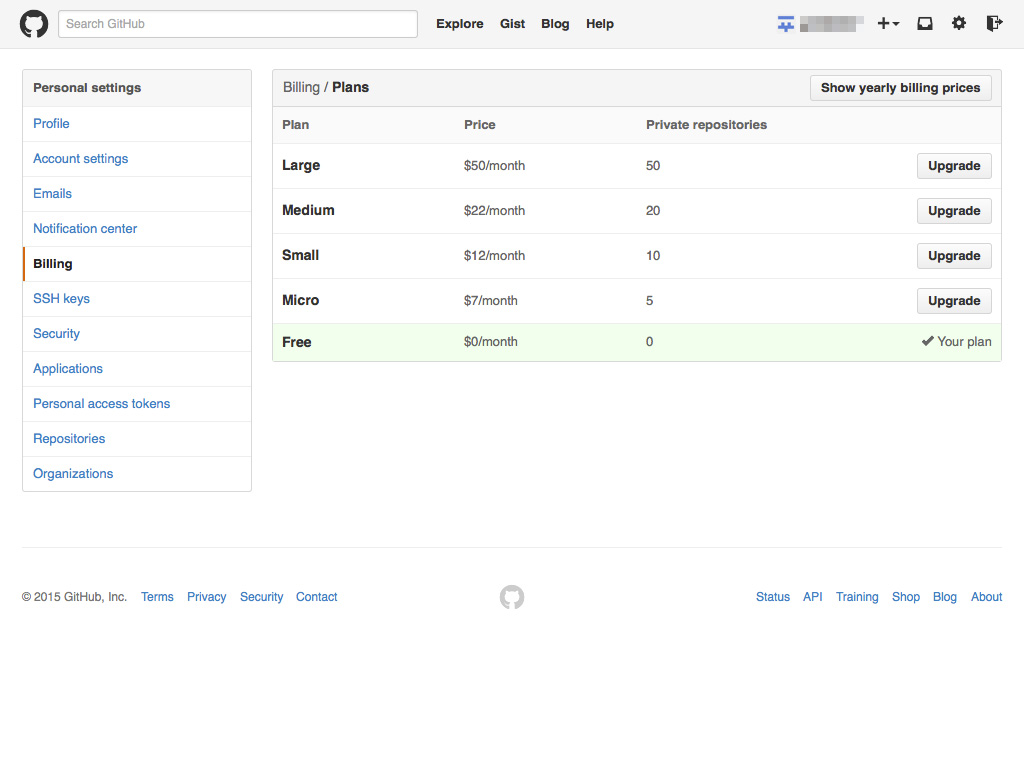Open settings via the gear icon

tap(959, 24)
